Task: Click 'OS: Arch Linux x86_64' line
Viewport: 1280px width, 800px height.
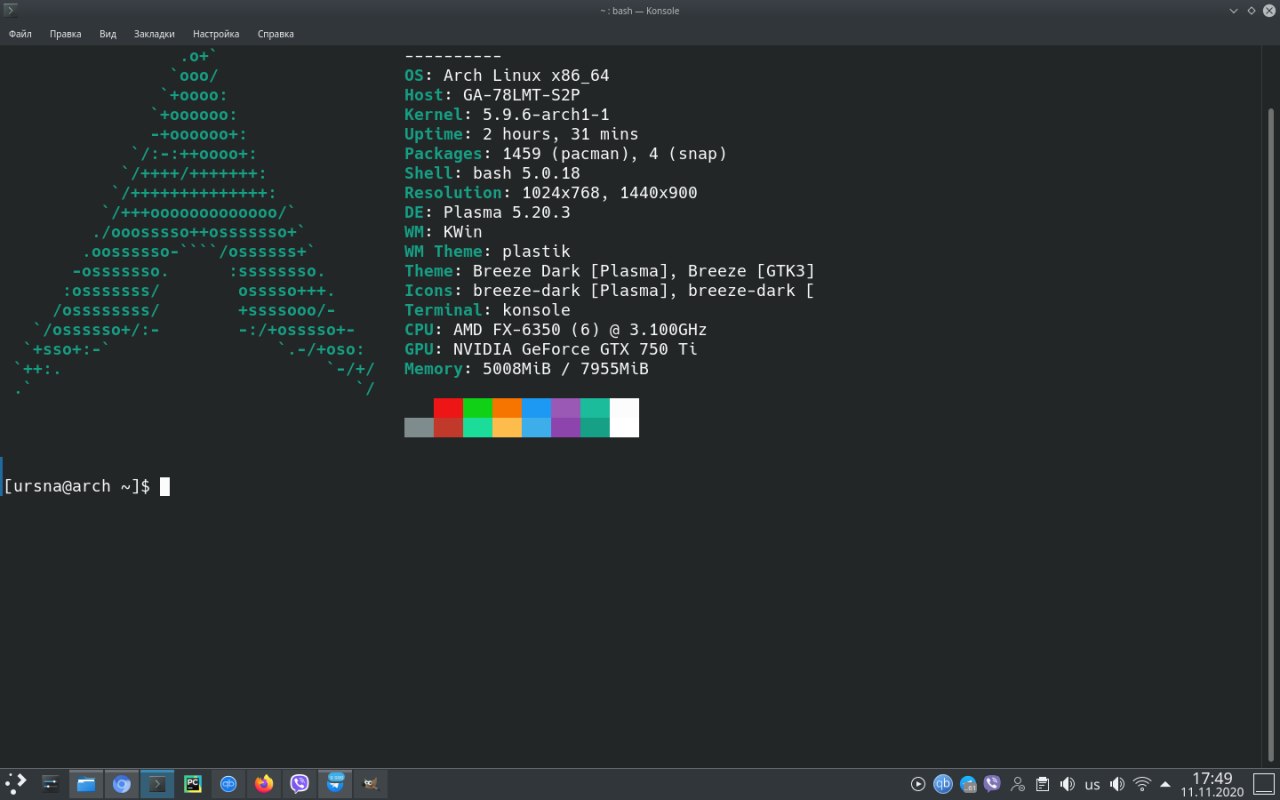Action: tap(507, 76)
